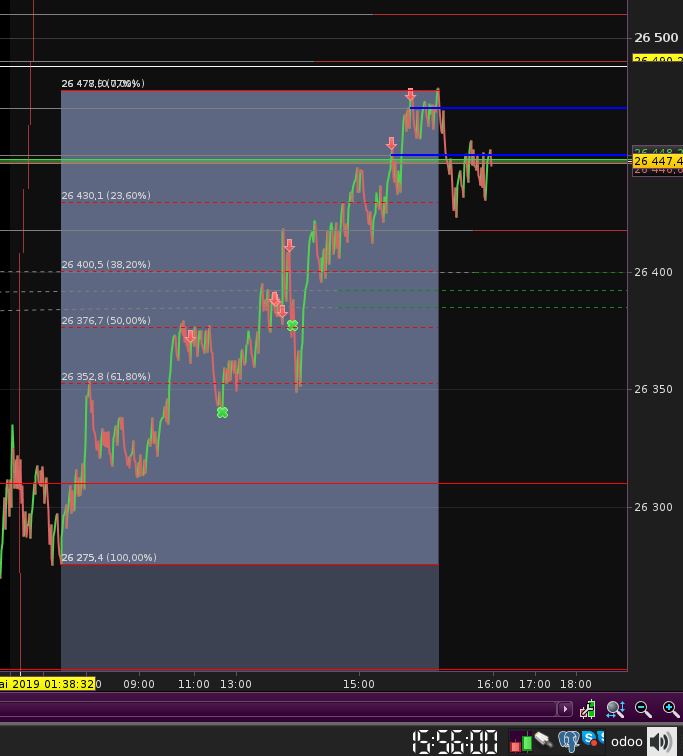Click the 18:00 time axis label
683x756 pixels.
pyautogui.click(x=576, y=684)
